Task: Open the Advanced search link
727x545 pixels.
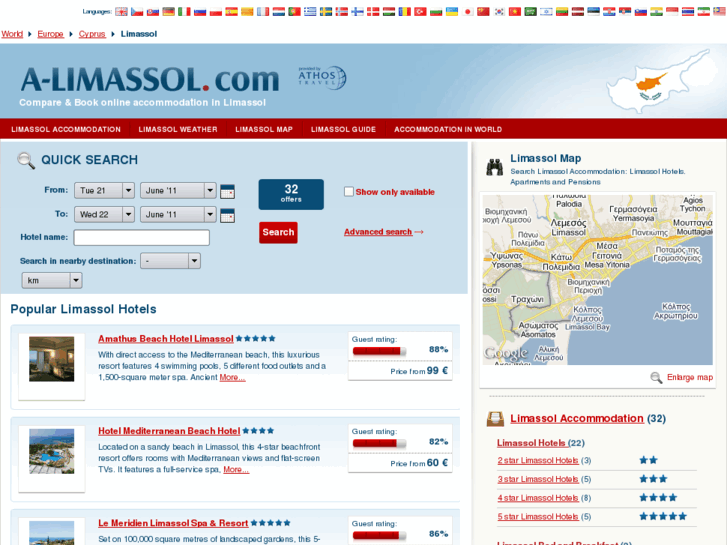Action: coord(378,232)
